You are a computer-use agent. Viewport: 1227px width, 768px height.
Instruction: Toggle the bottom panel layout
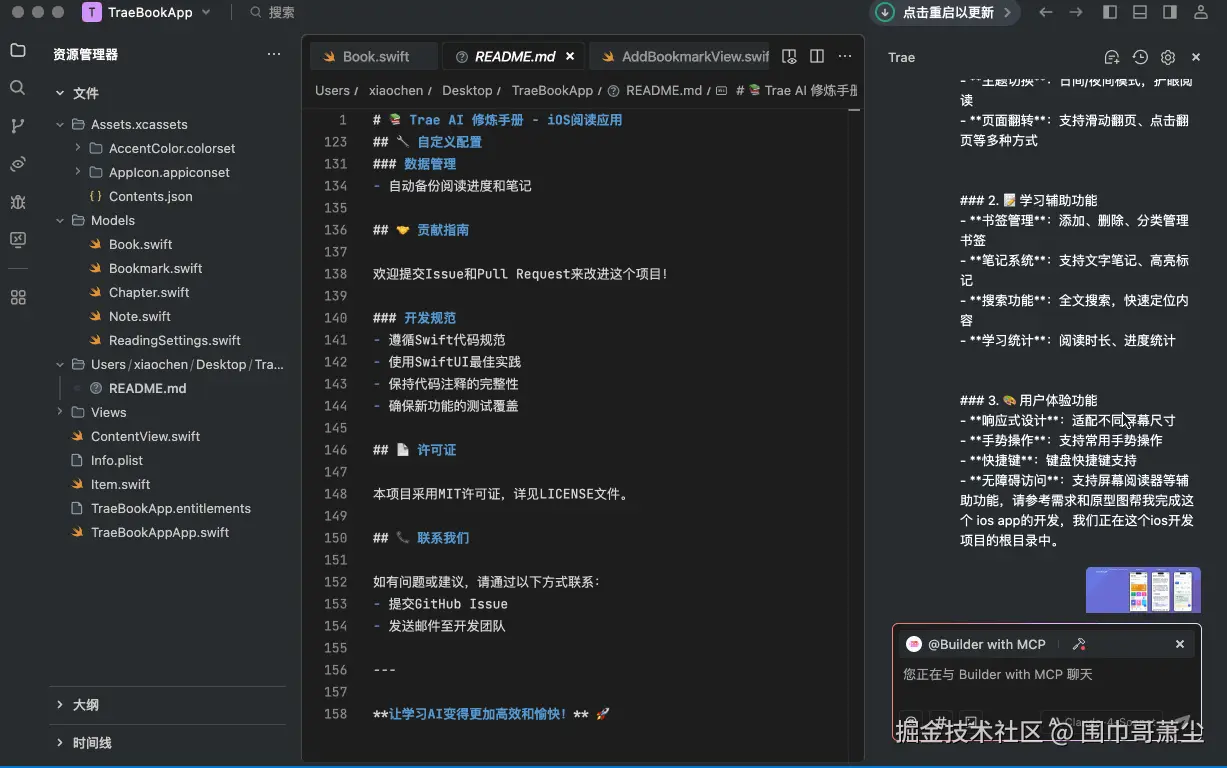coord(1140,12)
